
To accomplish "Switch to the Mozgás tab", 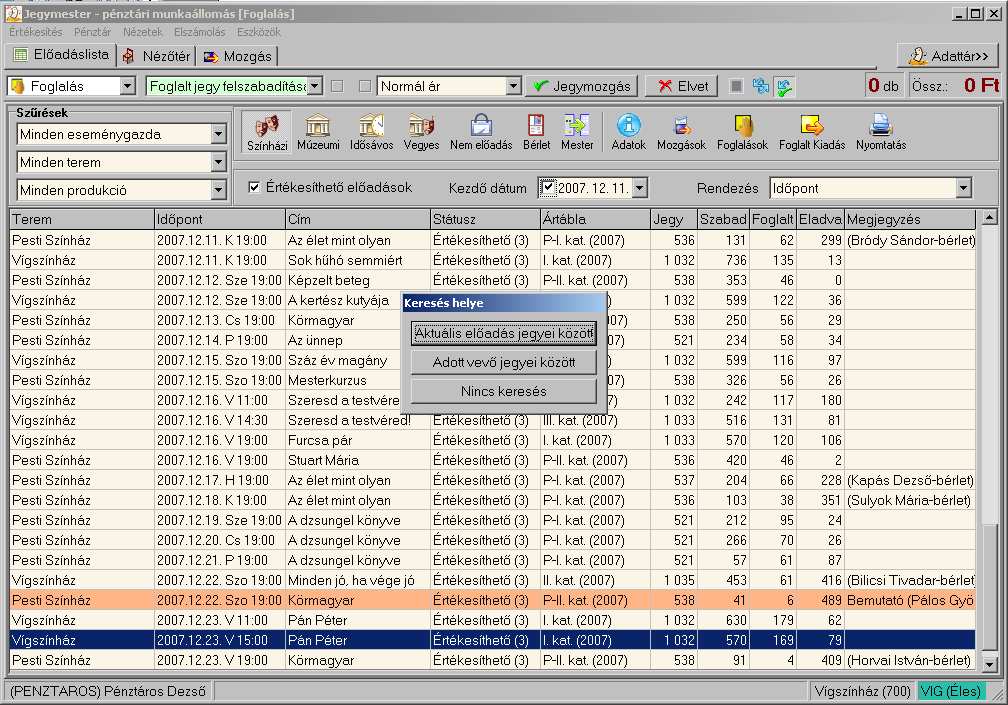I will [237, 57].
